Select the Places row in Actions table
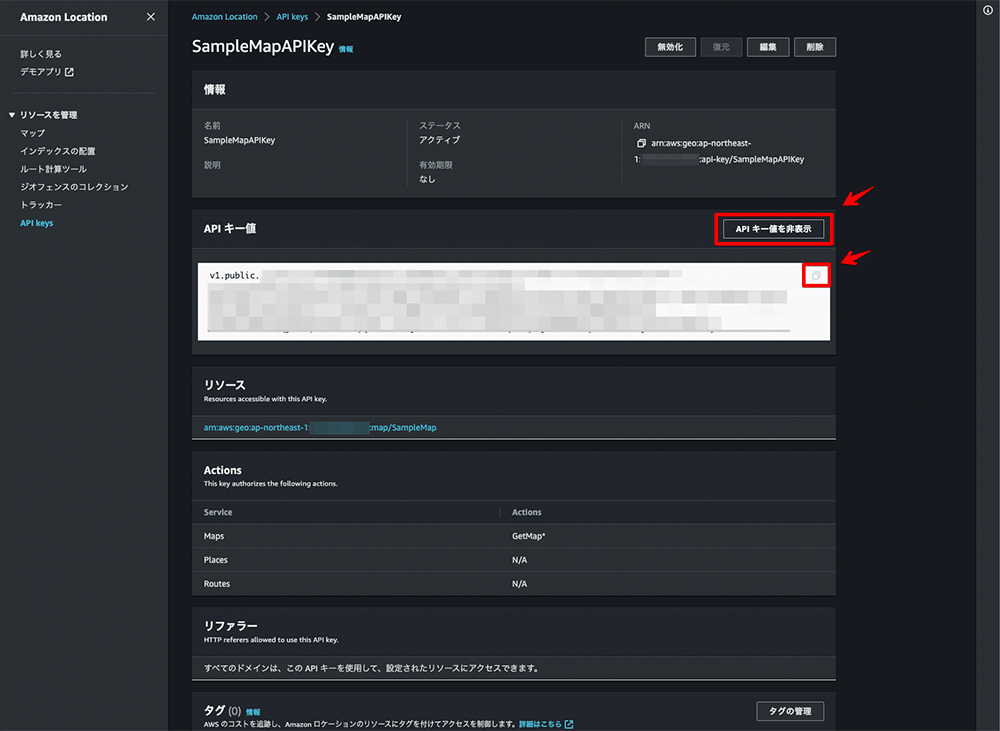The height and width of the screenshot is (731, 1000). [x=513, y=560]
